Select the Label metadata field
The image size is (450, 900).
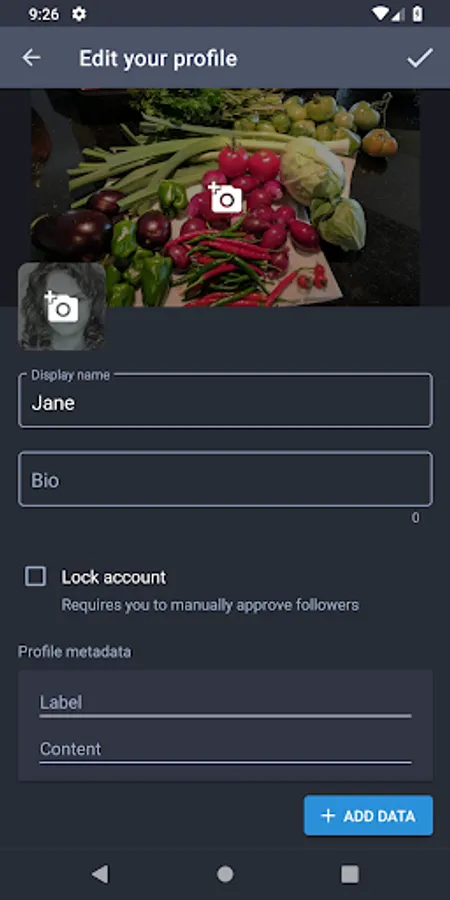pos(225,703)
